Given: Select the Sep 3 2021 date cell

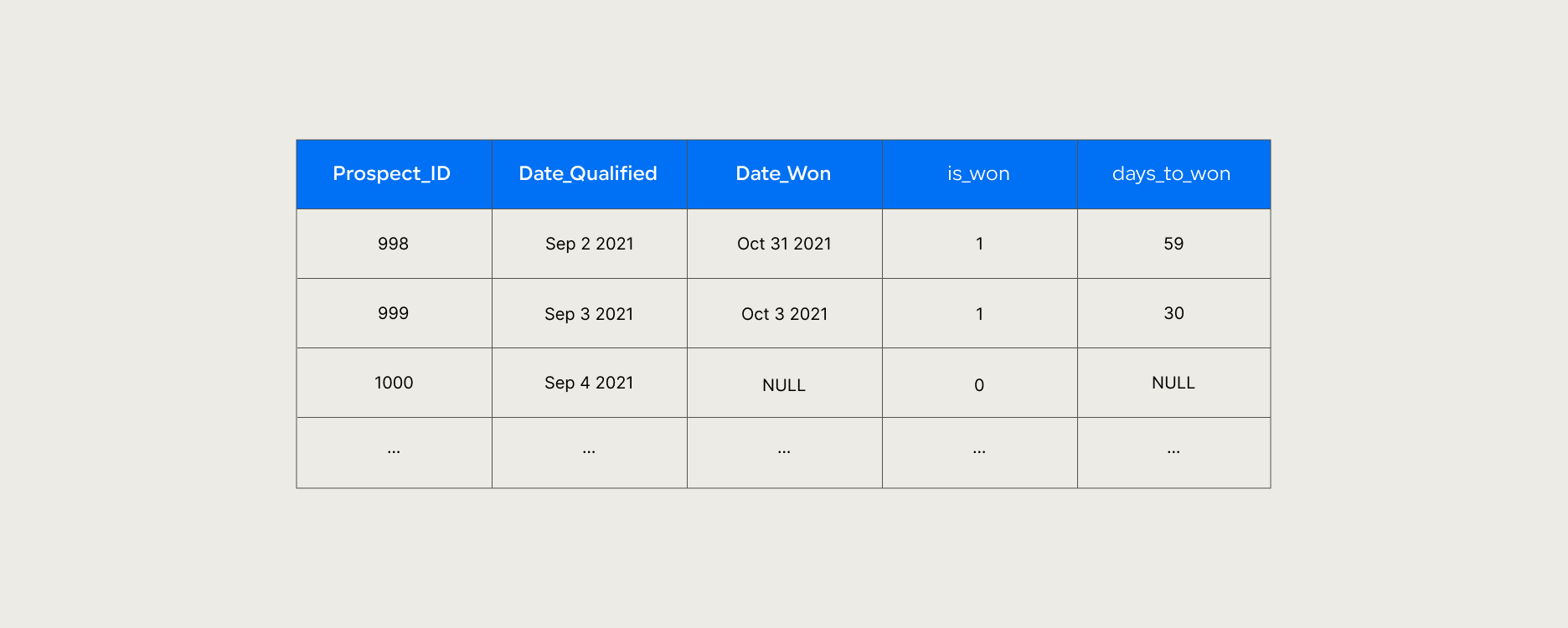Looking at the screenshot, I should click(589, 314).
